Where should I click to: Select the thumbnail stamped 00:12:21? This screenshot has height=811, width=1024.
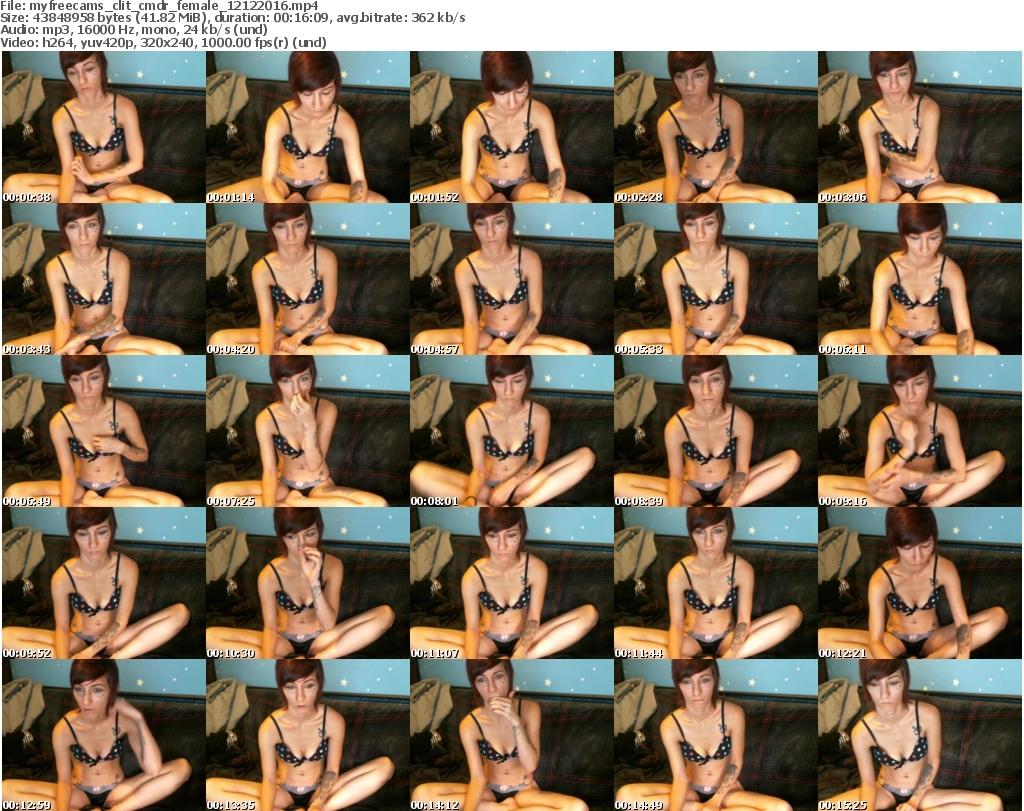[920, 583]
